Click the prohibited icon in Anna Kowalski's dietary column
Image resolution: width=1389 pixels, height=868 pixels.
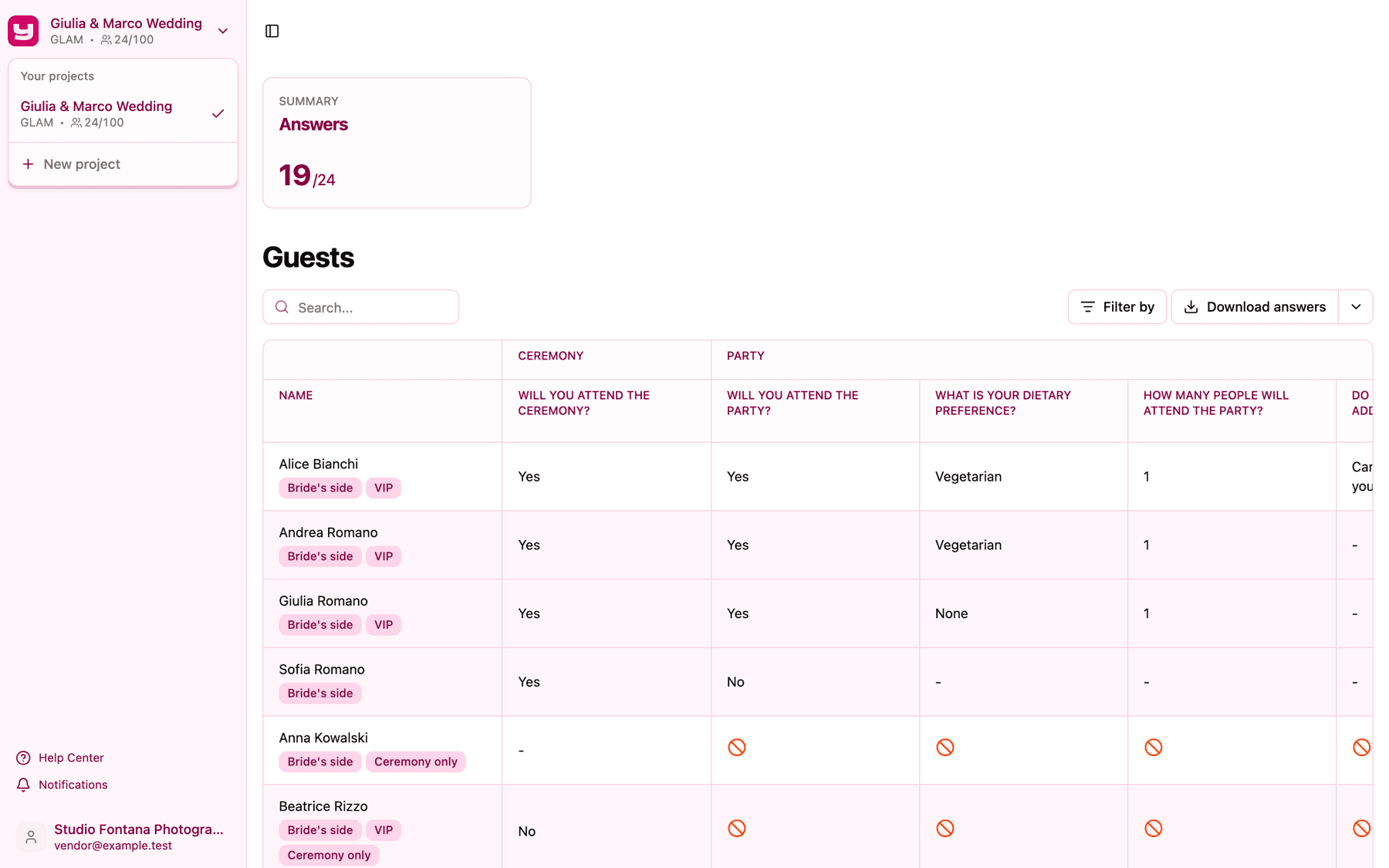pyautogui.click(x=945, y=747)
